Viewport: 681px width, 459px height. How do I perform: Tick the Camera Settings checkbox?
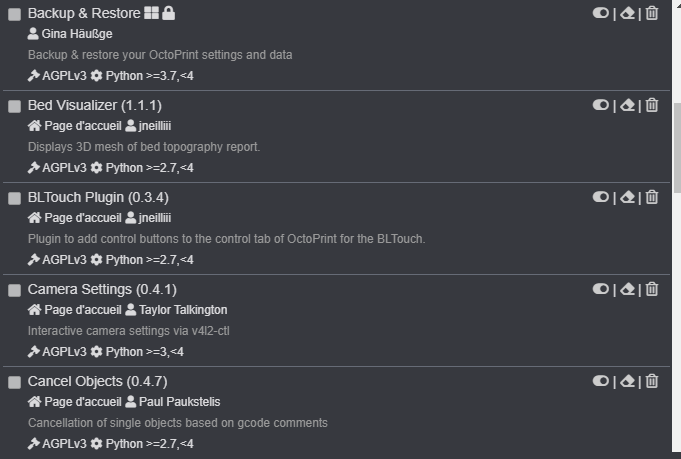click(x=15, y=291)
